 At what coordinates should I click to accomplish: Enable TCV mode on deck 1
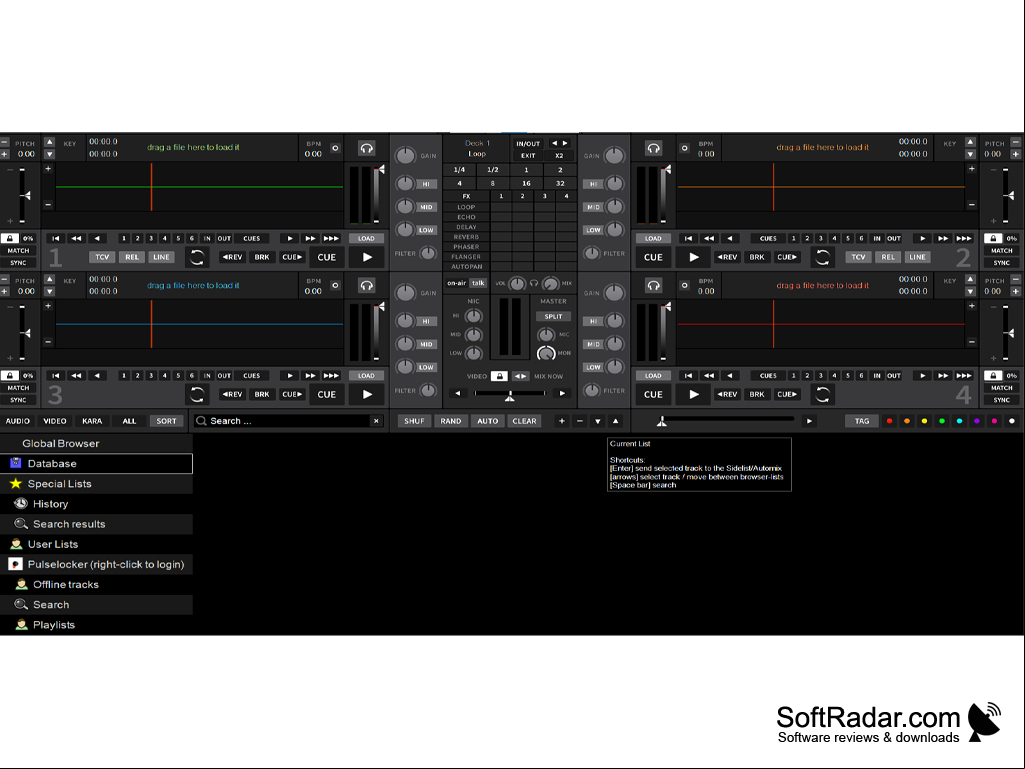click(x=102, y=257)
